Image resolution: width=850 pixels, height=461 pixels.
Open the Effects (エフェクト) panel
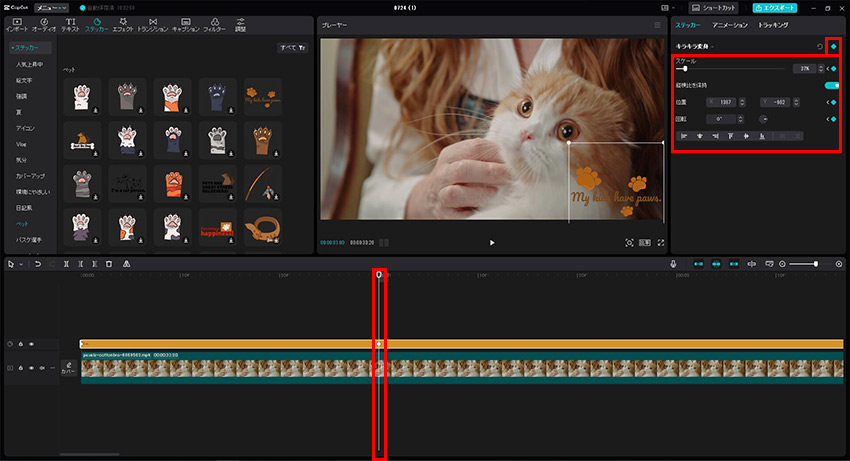pos(123,23)
